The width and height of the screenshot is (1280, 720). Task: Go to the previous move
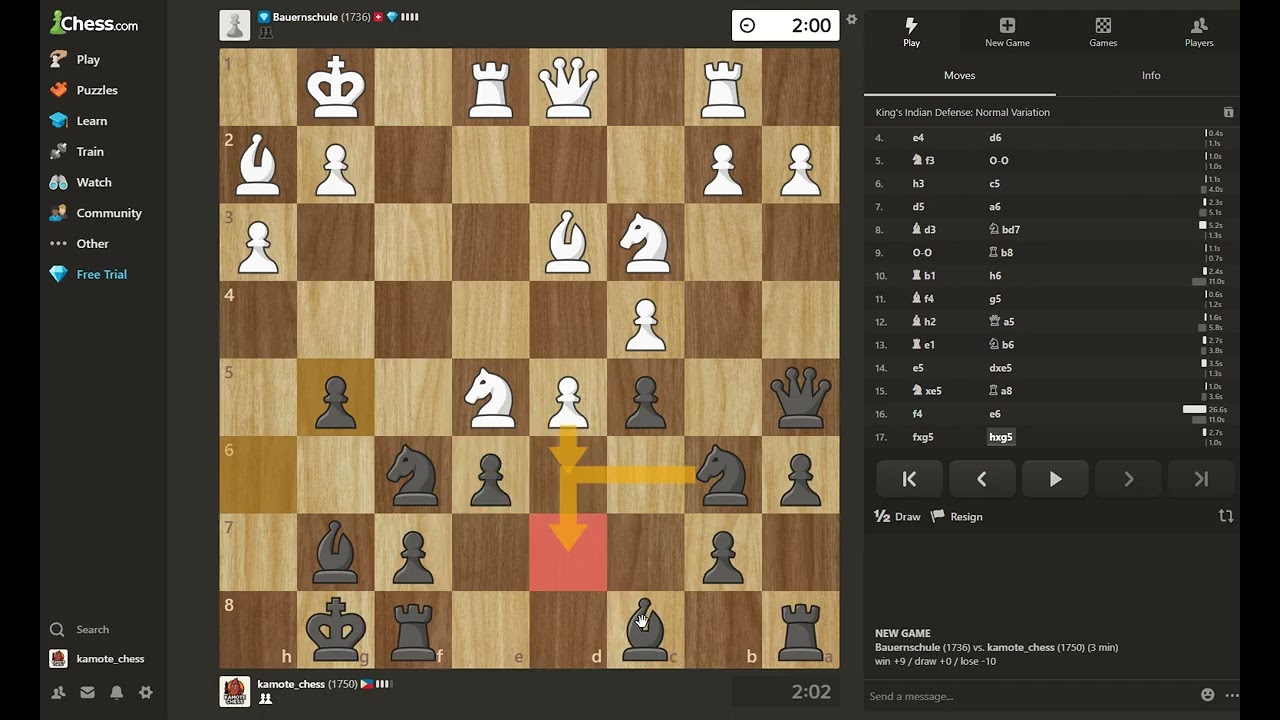[982, 479]
